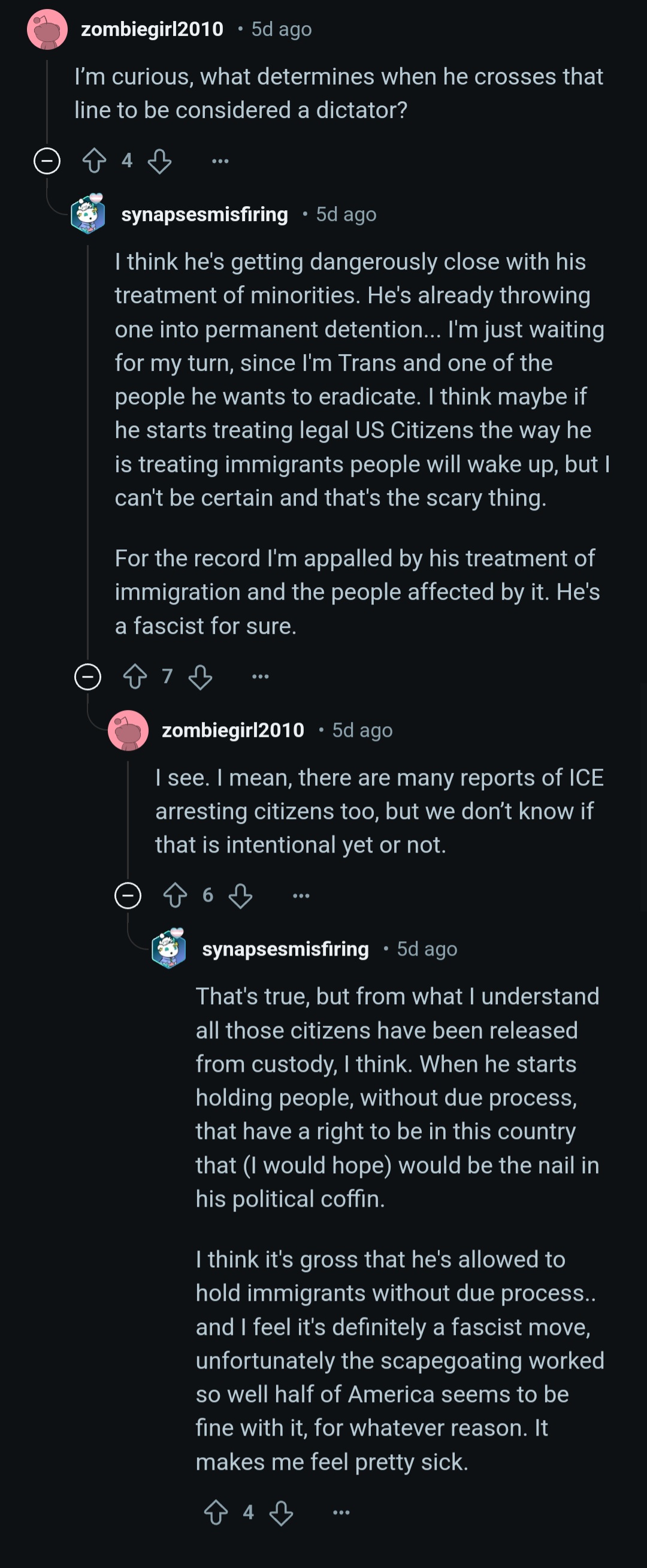Downvote zombiegirl2010's dictator question comment
Screen dimensions: 647x1568
coord(159,161)
